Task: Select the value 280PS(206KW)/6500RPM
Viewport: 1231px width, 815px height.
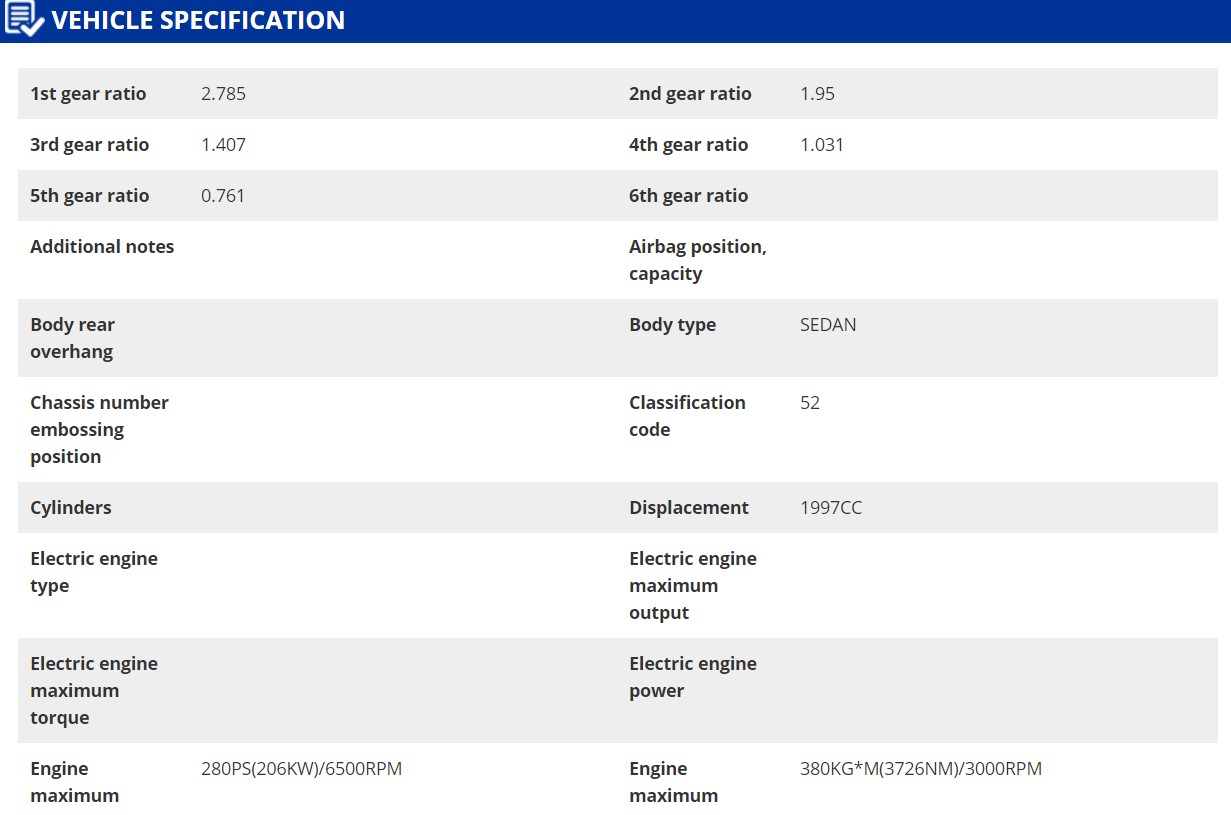Action: 301,769
